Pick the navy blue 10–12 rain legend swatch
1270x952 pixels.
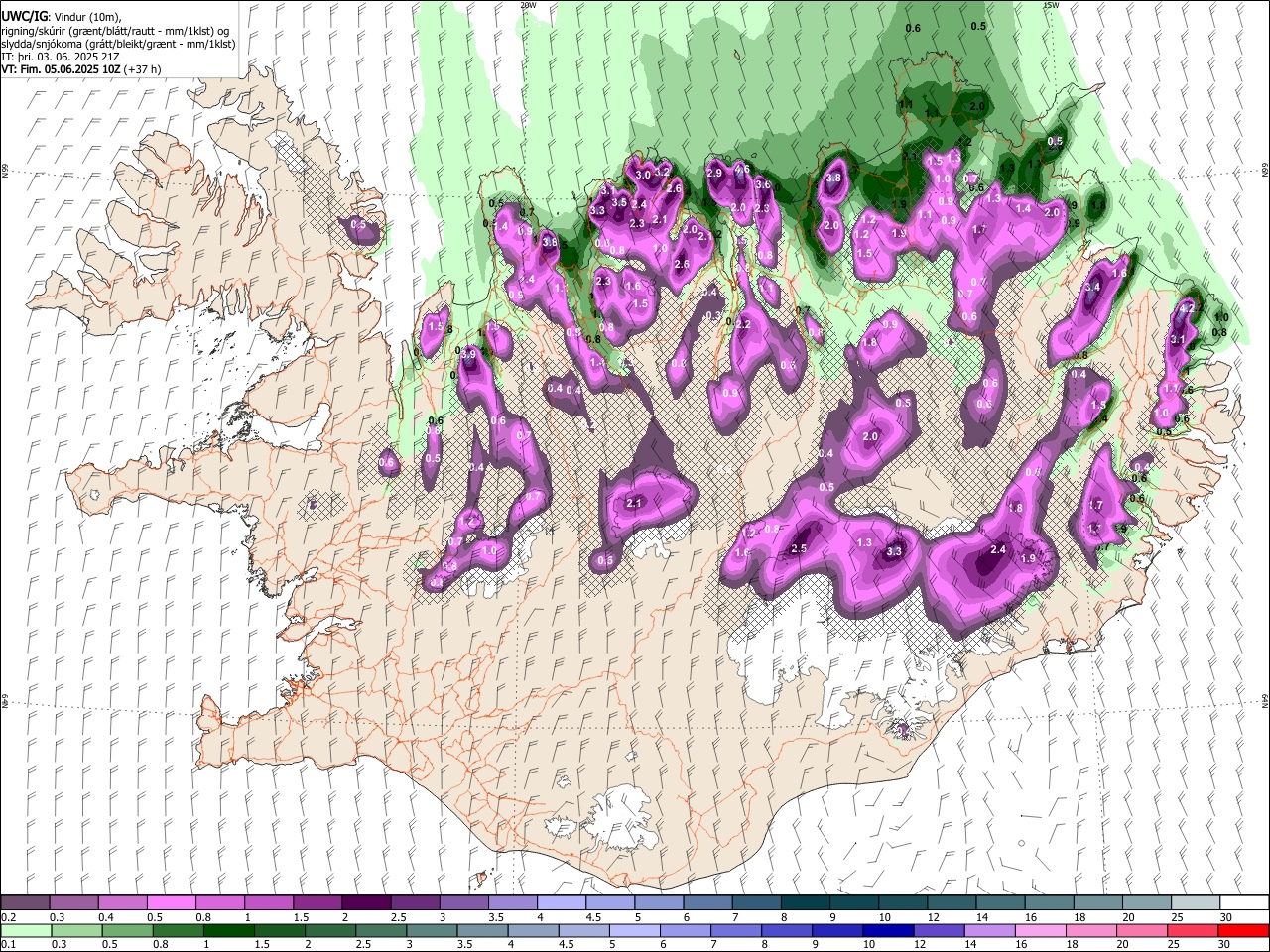point(887,931)
